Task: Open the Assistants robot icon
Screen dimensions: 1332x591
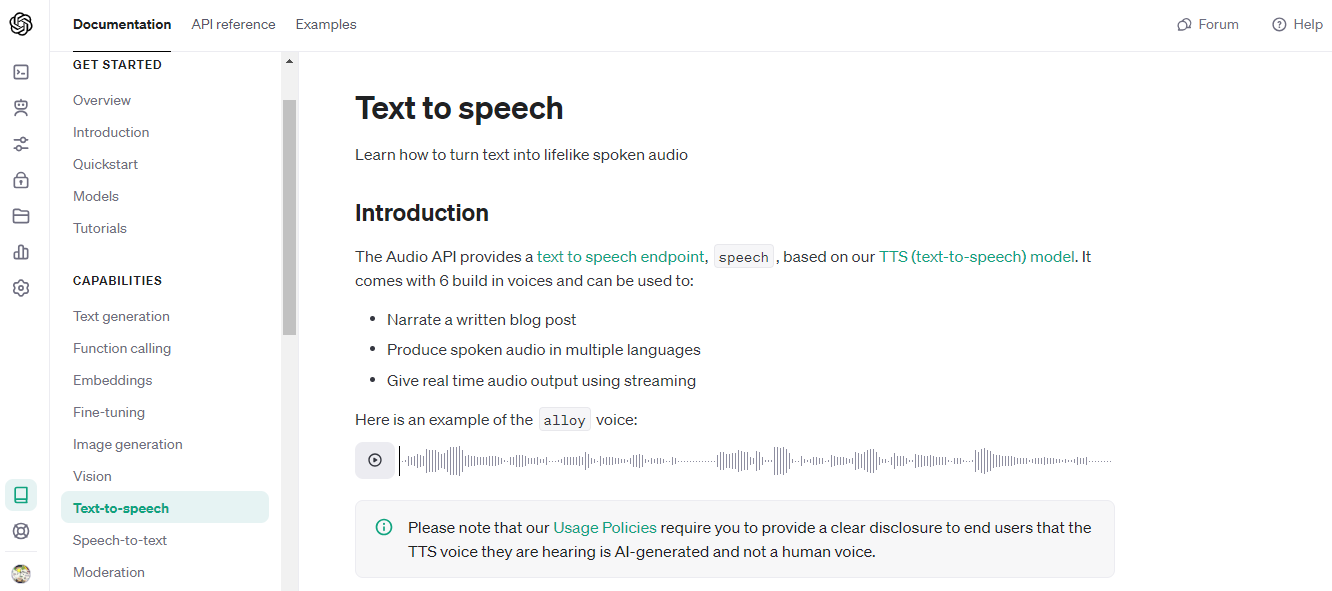Action: click(x=21, y=108)
